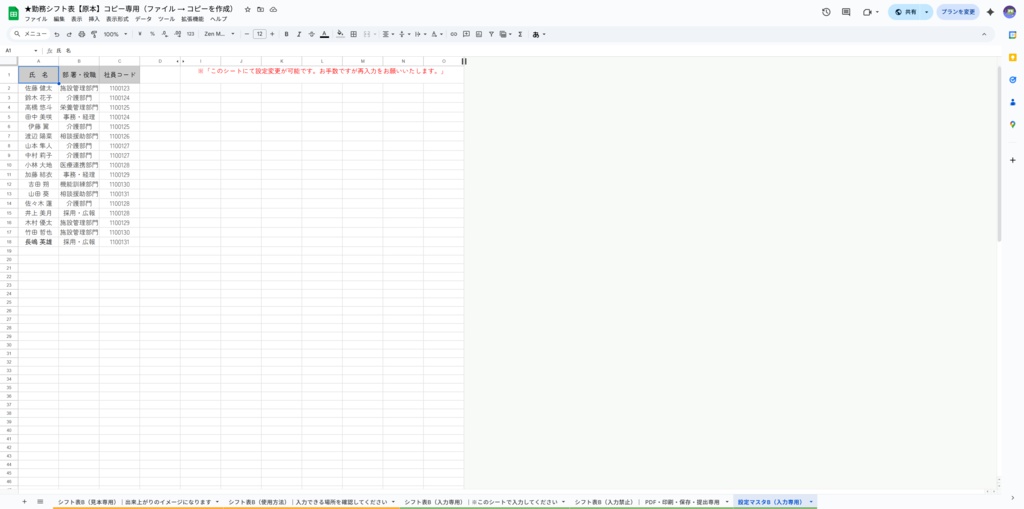
Task: Open the ファイル menu
Action: click(x=36, y=19)
